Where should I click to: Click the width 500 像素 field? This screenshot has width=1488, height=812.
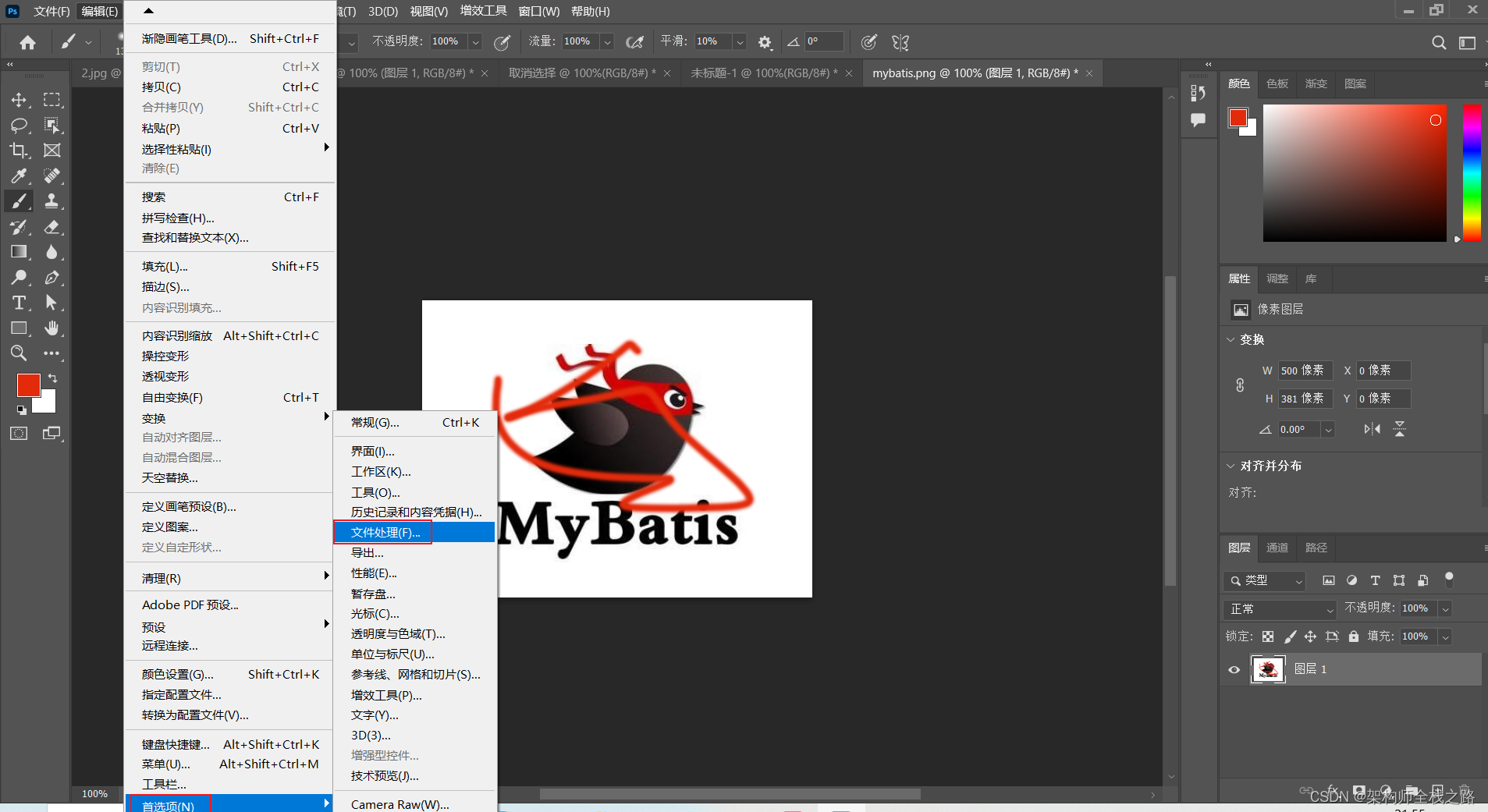(1305, 371)
